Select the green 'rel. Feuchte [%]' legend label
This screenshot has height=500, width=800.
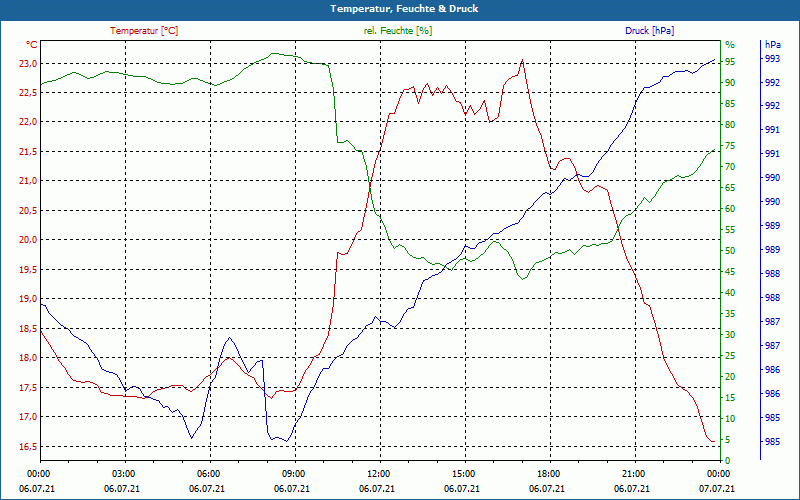(x=398, y=31)
